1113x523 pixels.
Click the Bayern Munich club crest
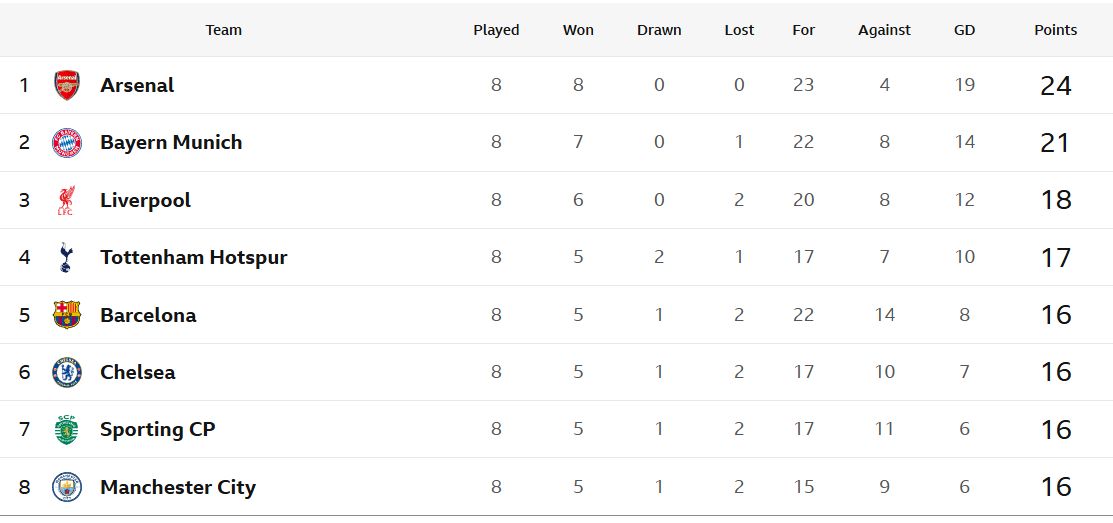pyautogui.click(x=67, y=143)
